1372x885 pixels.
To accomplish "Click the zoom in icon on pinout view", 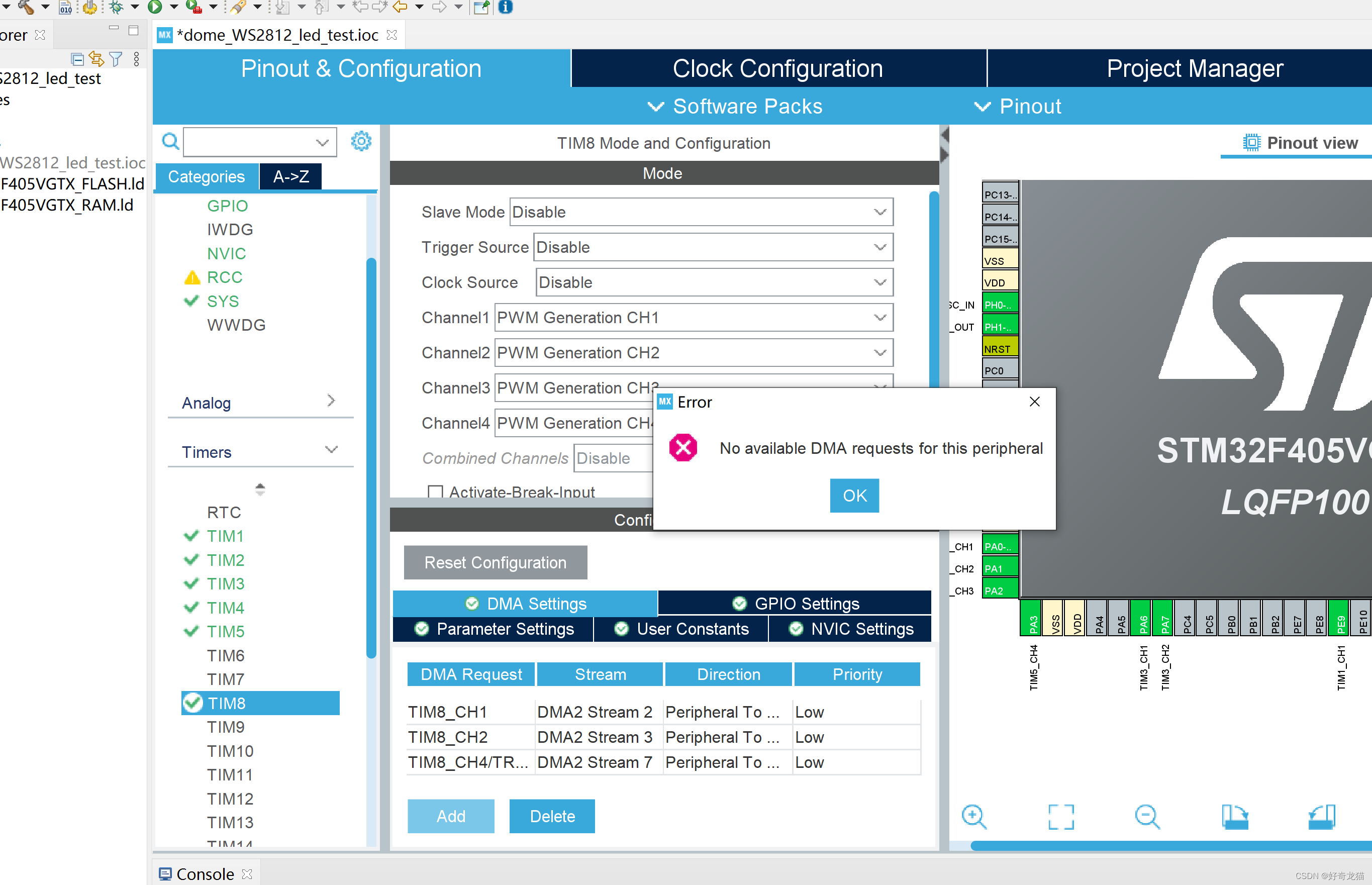I will click(975, 815).
